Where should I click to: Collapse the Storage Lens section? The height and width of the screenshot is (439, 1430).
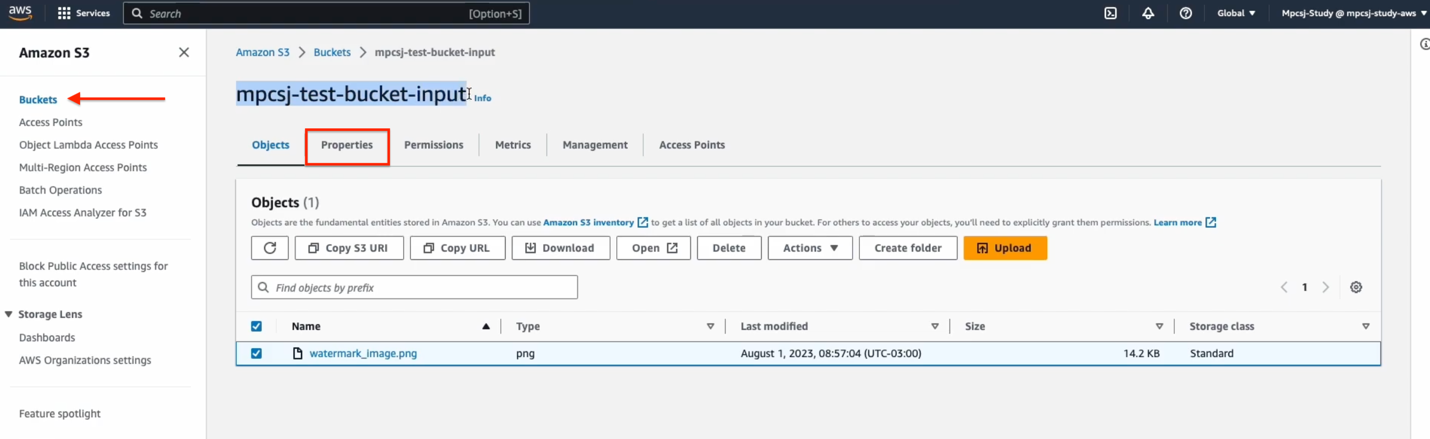pos(9,314)
